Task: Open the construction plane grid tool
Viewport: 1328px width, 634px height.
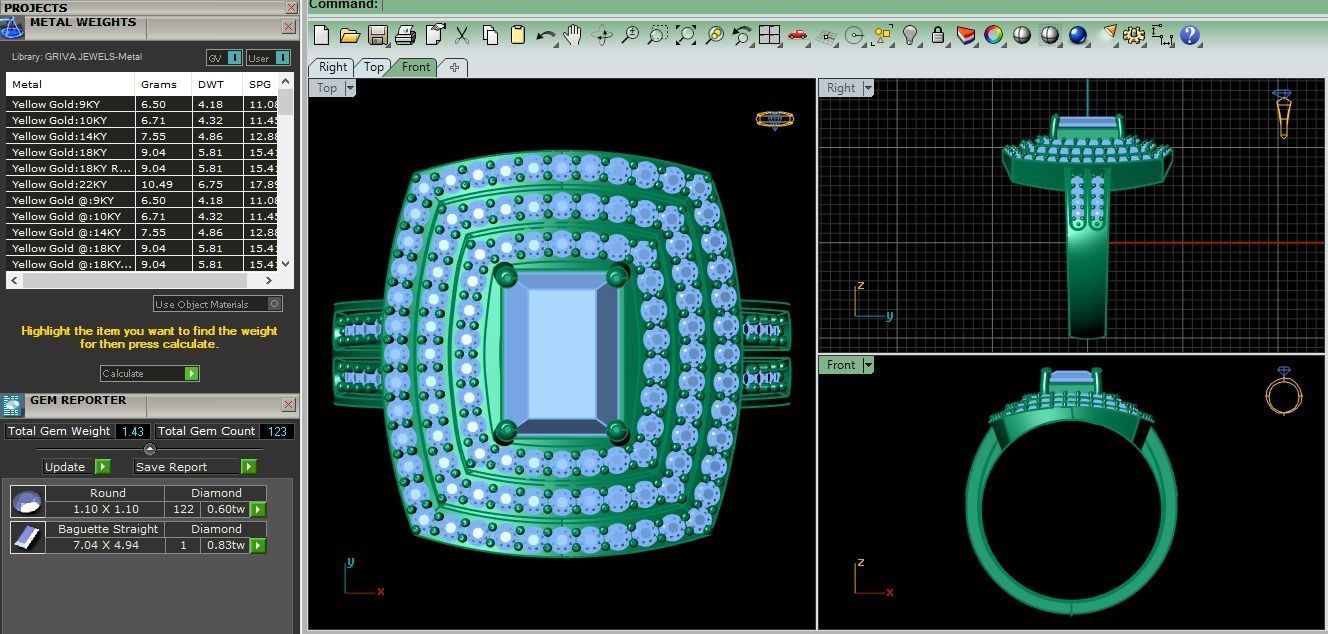Action: pos(826,36)
